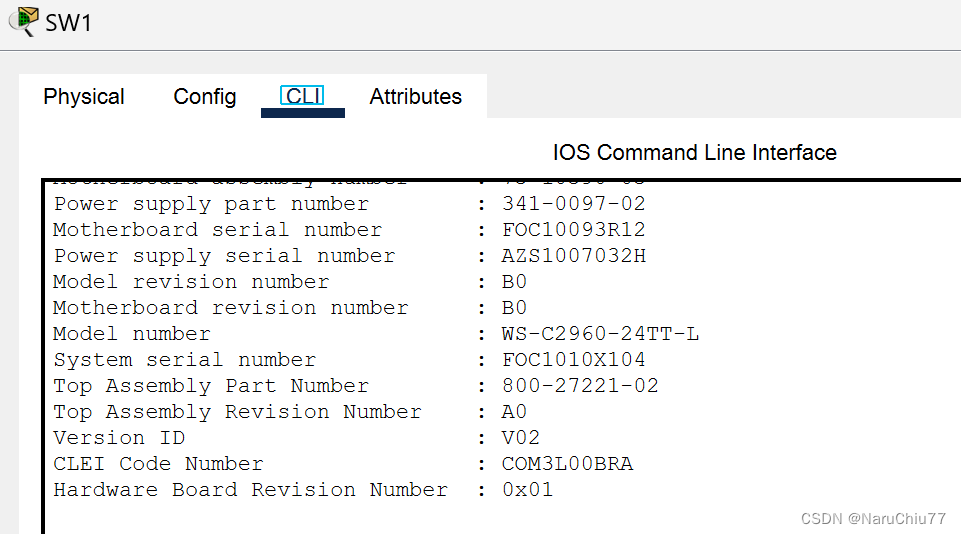Click the Model number label
961x534 pixels.
[x=132, y=334]
